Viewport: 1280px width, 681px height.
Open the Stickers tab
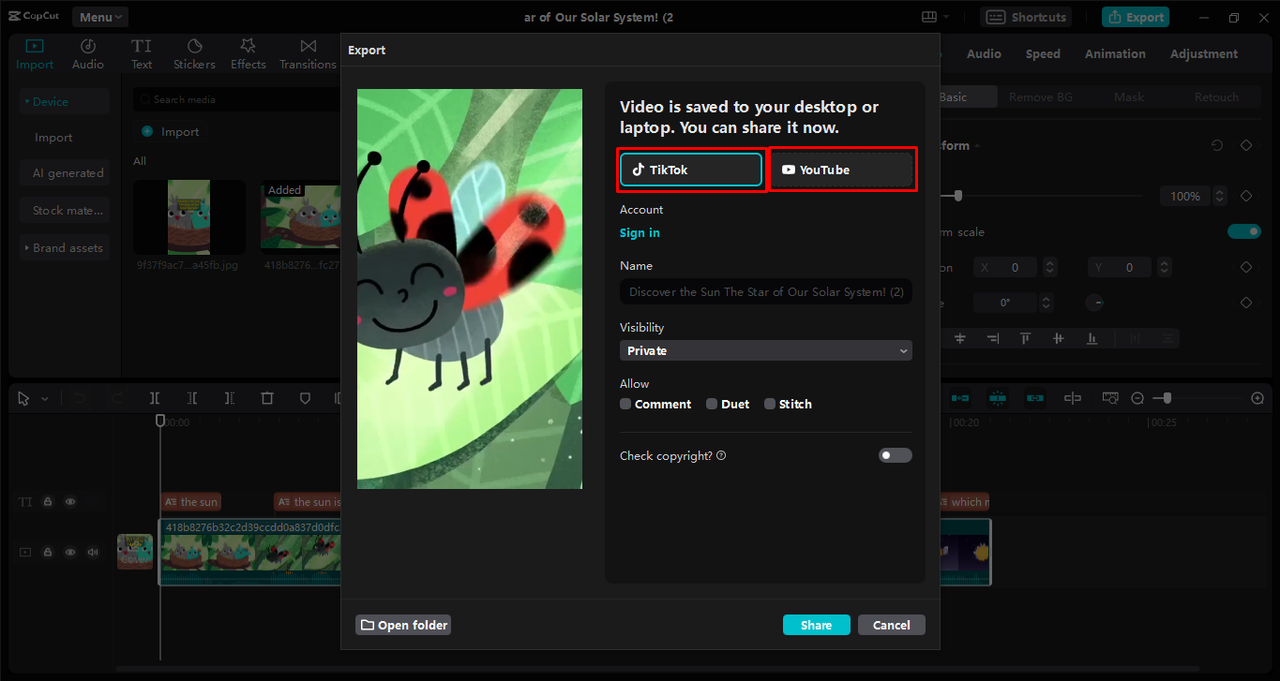[194, 54]
